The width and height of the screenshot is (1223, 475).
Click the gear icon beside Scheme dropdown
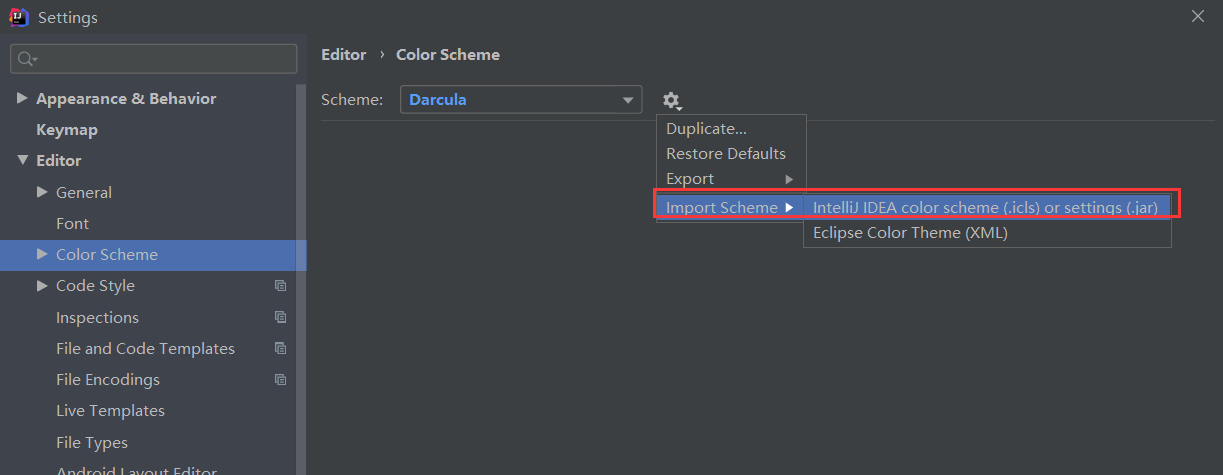pos(671,100)
